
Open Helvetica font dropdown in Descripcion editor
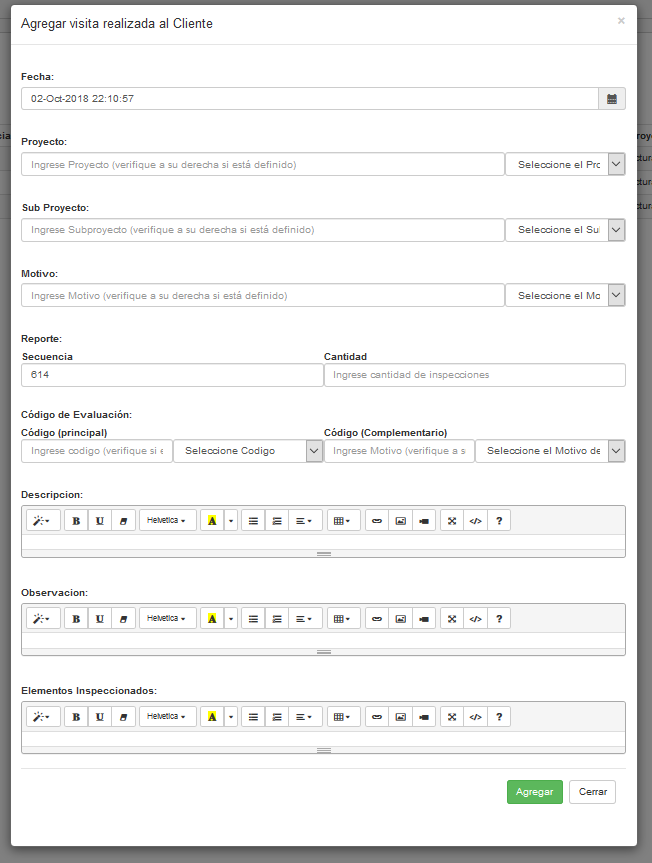tap(167, 521)
